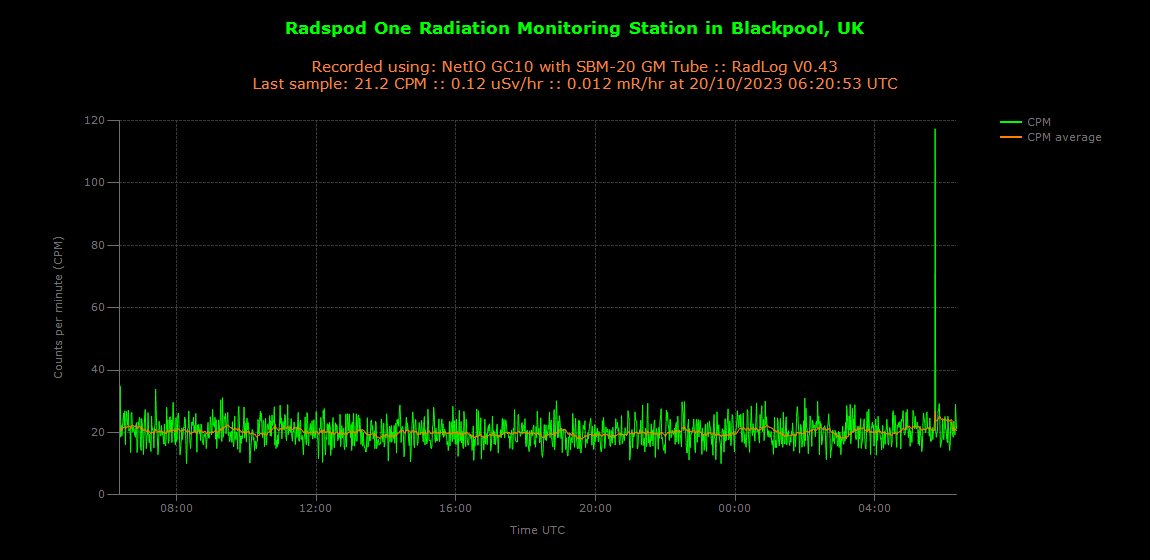Click the 00:00 x-axis tick label
The width and height of the screenshot is (1150, 560).
(735, 508)
